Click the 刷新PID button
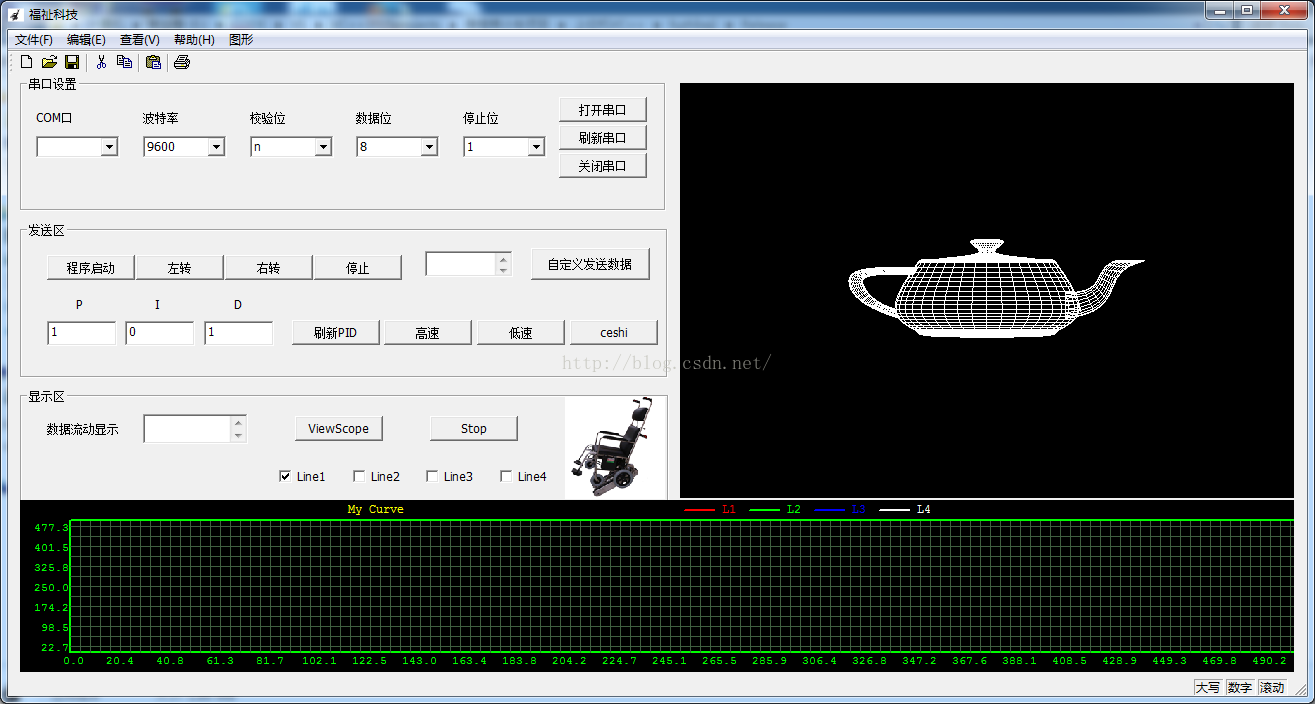Screen dimensions: 1315x704 335,333
